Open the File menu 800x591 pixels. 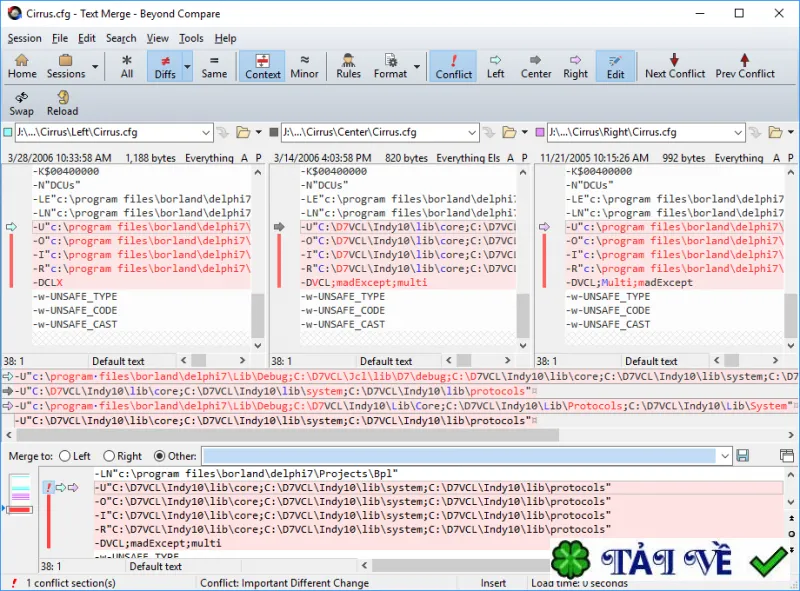(x=60, y=38)
